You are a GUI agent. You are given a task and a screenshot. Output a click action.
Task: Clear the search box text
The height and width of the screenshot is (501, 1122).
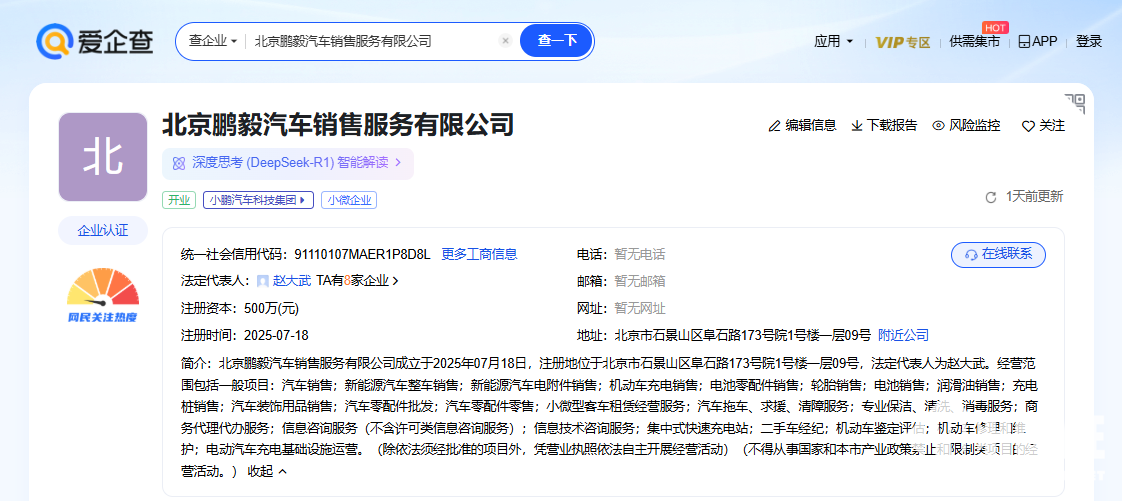coord(505,41)
